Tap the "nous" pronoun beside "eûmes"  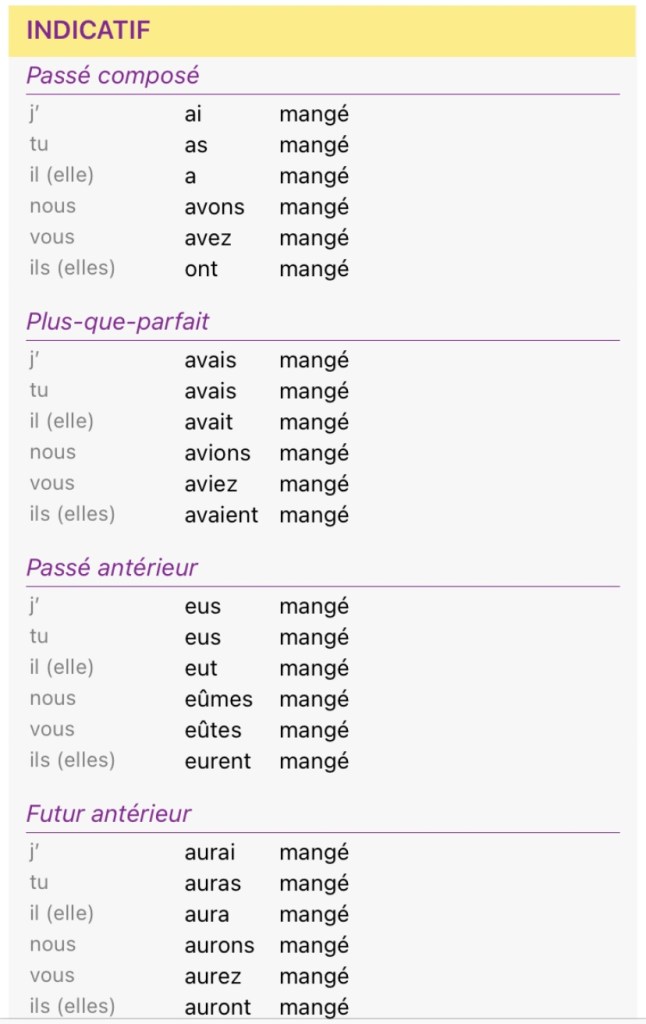click(52, 698)
